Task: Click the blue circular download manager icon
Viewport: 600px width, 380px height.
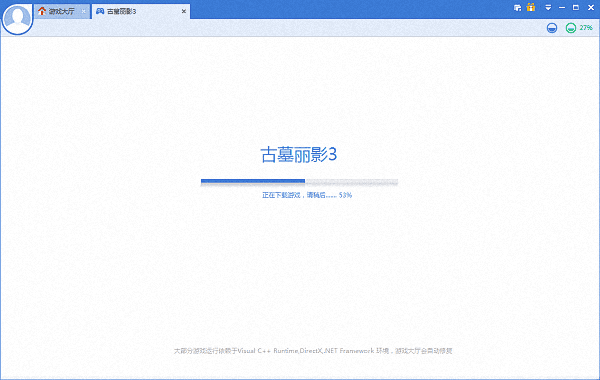Action: (x=552, y=28)
